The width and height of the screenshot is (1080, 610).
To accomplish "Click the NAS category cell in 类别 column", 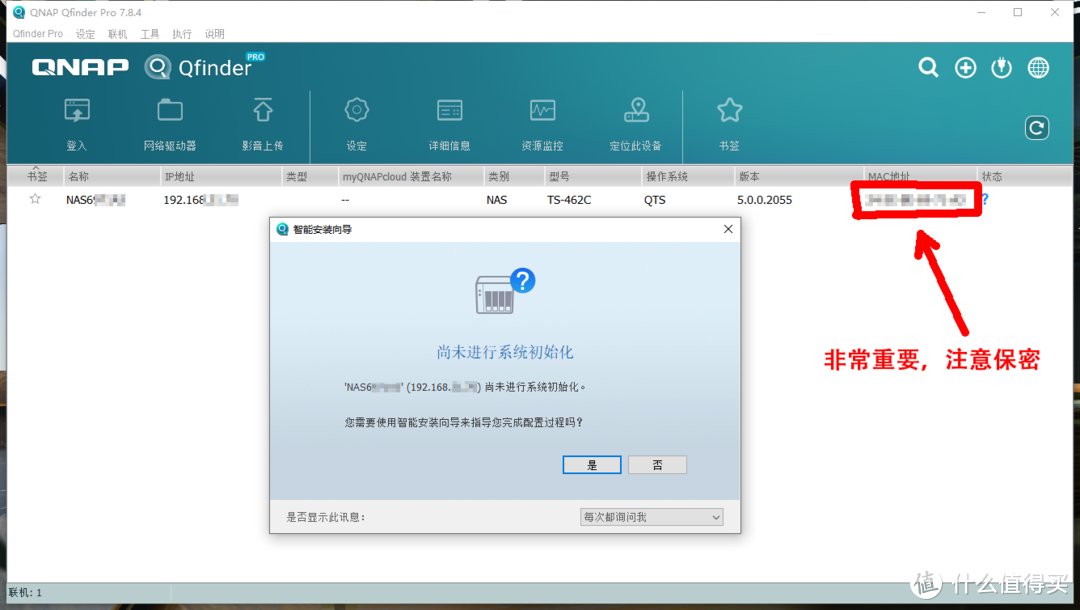I will [497, 200].
